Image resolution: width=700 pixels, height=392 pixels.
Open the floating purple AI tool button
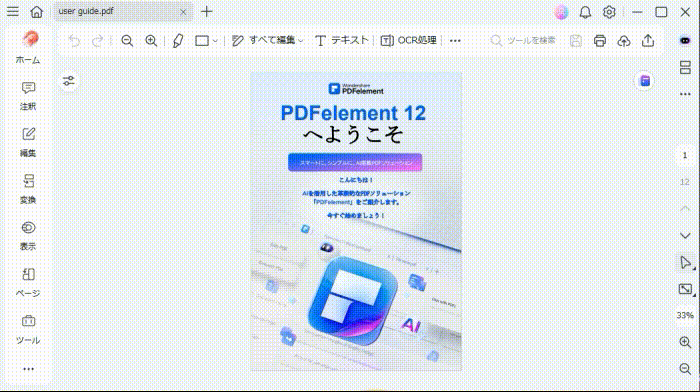[645, 81]
